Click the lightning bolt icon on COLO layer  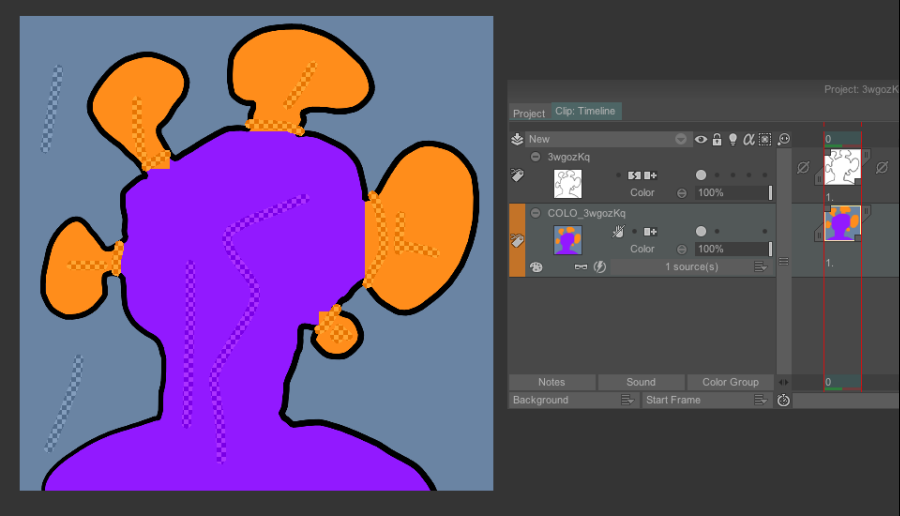(x=600, y=267)
